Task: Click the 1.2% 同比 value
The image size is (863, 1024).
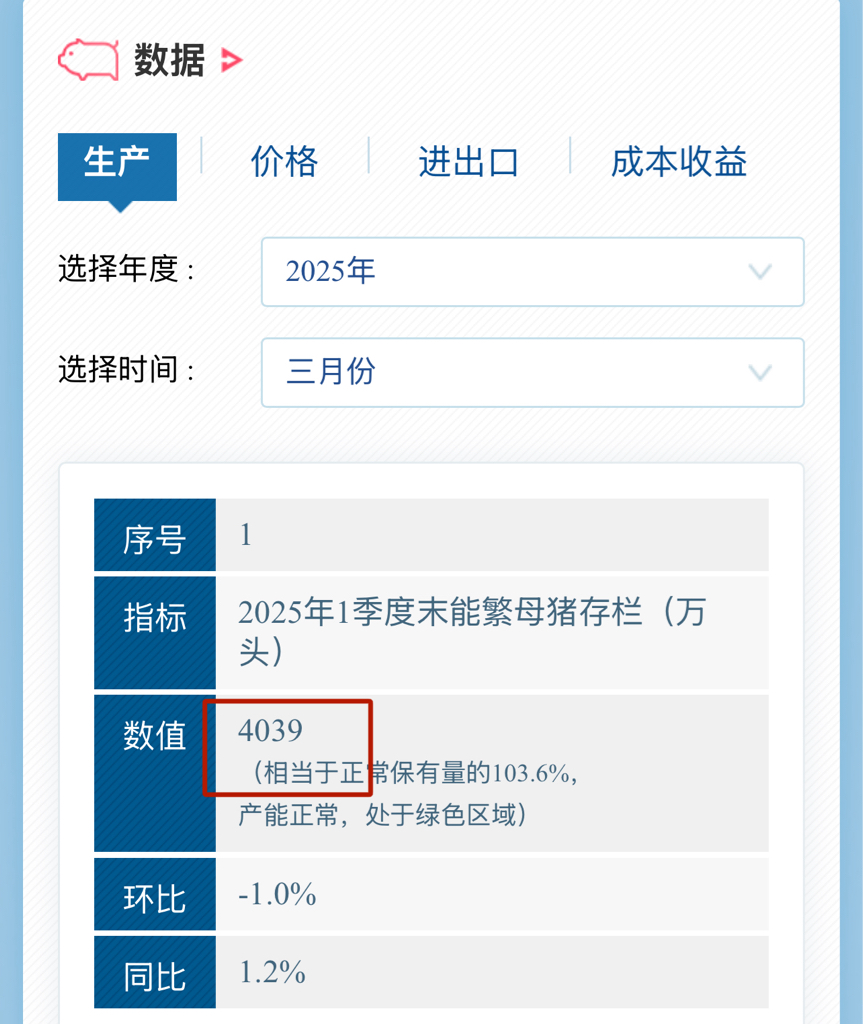Action: 272,972
